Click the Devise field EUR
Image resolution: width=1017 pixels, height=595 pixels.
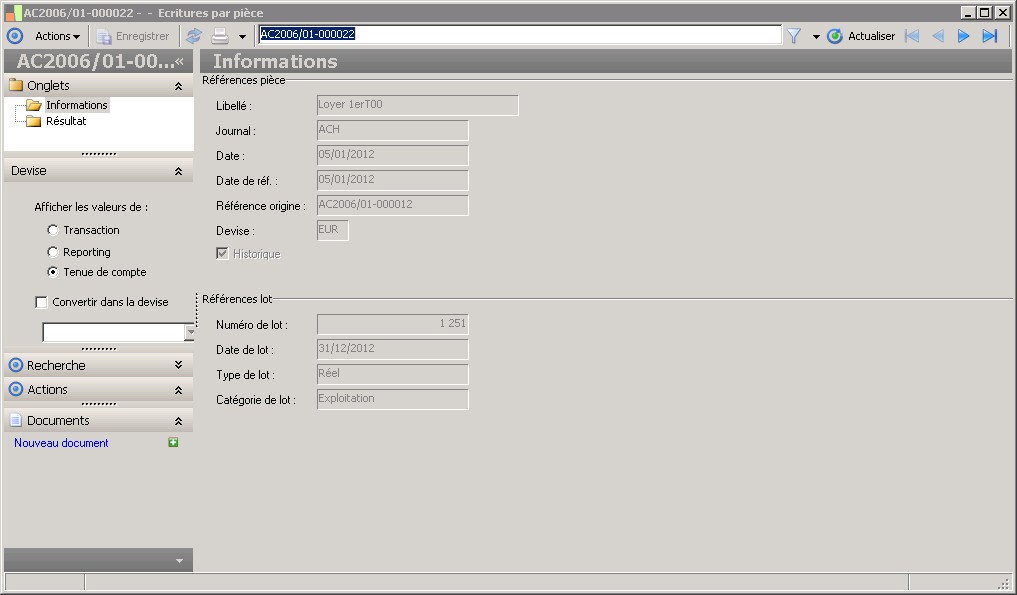(333, 230)
